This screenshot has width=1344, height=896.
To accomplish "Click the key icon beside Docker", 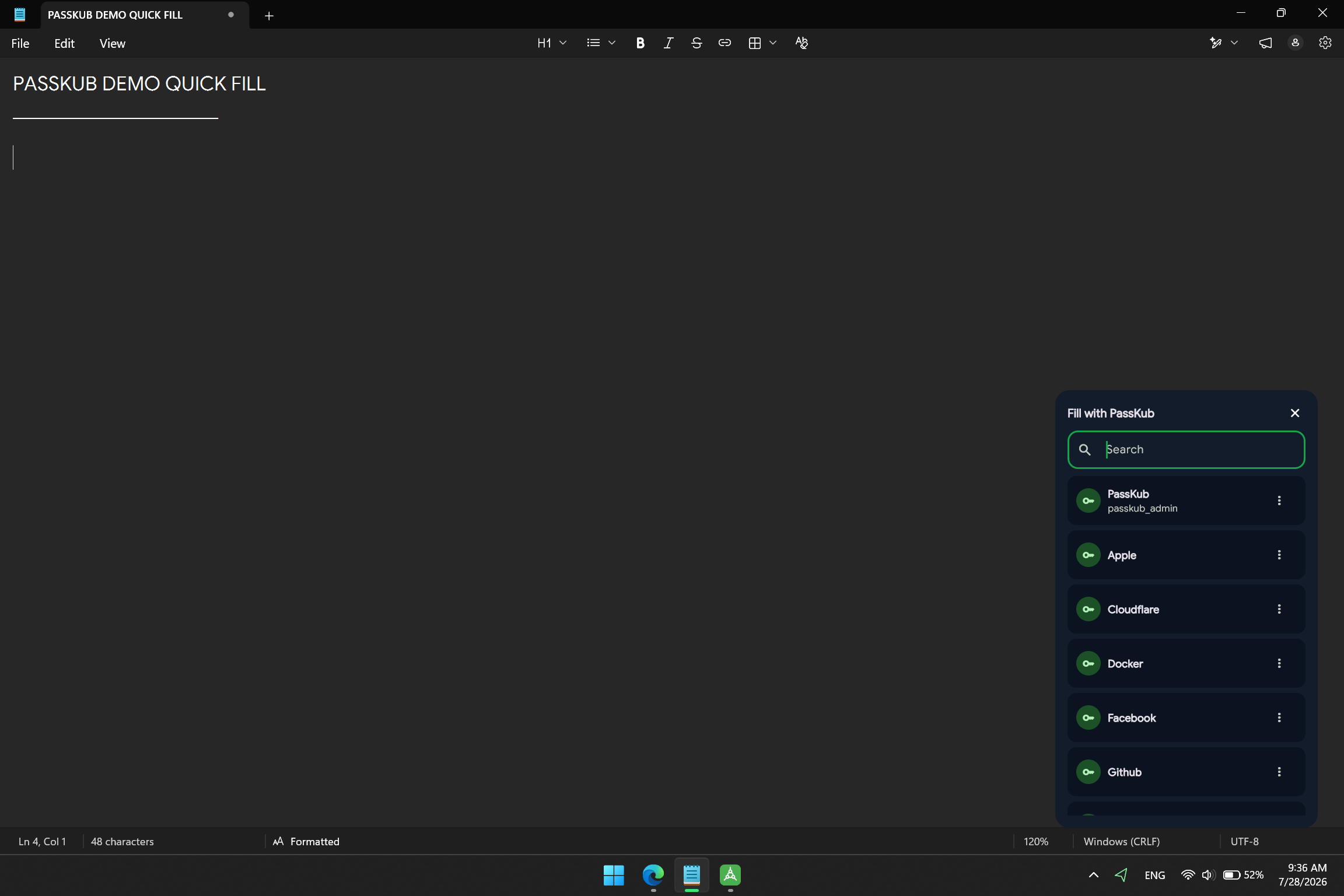I will click(x=1088, y=664).
